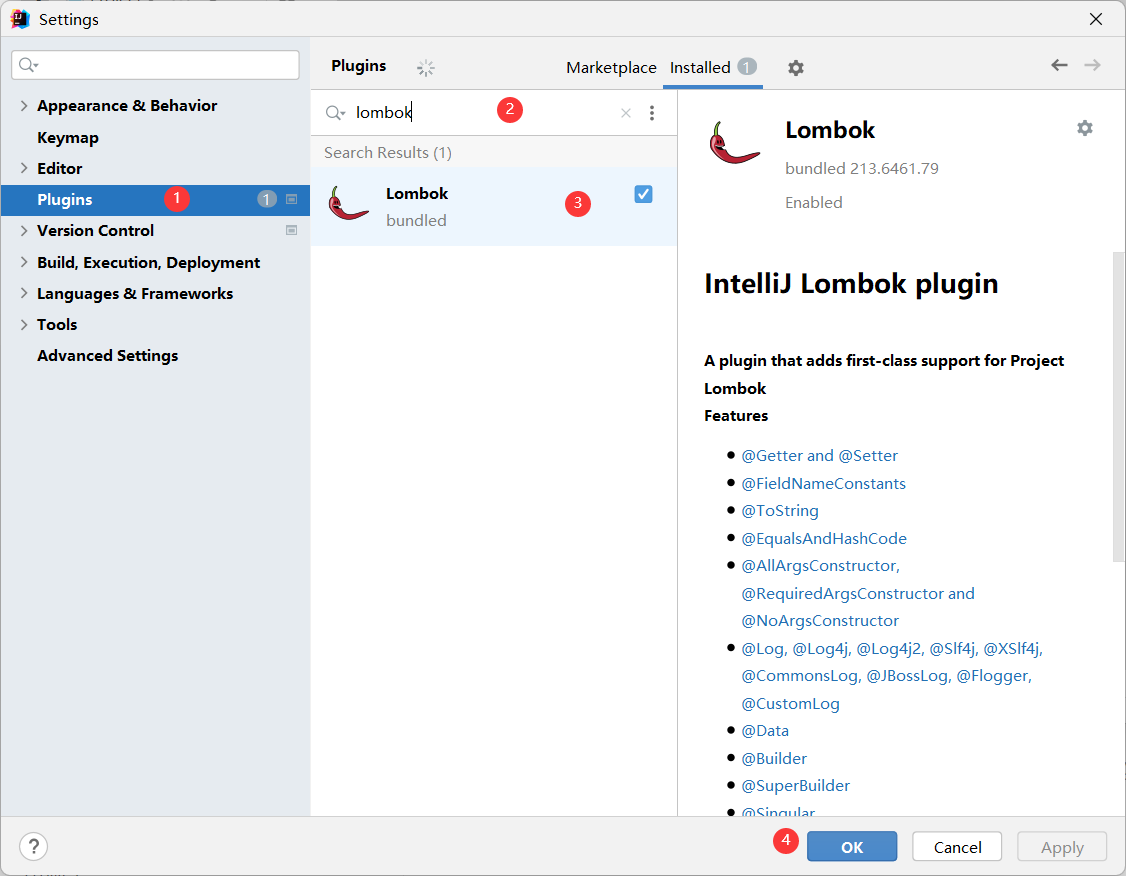Open the @Data link
Viewport: 1126px width, 876px height.
(x=765, y=731)
